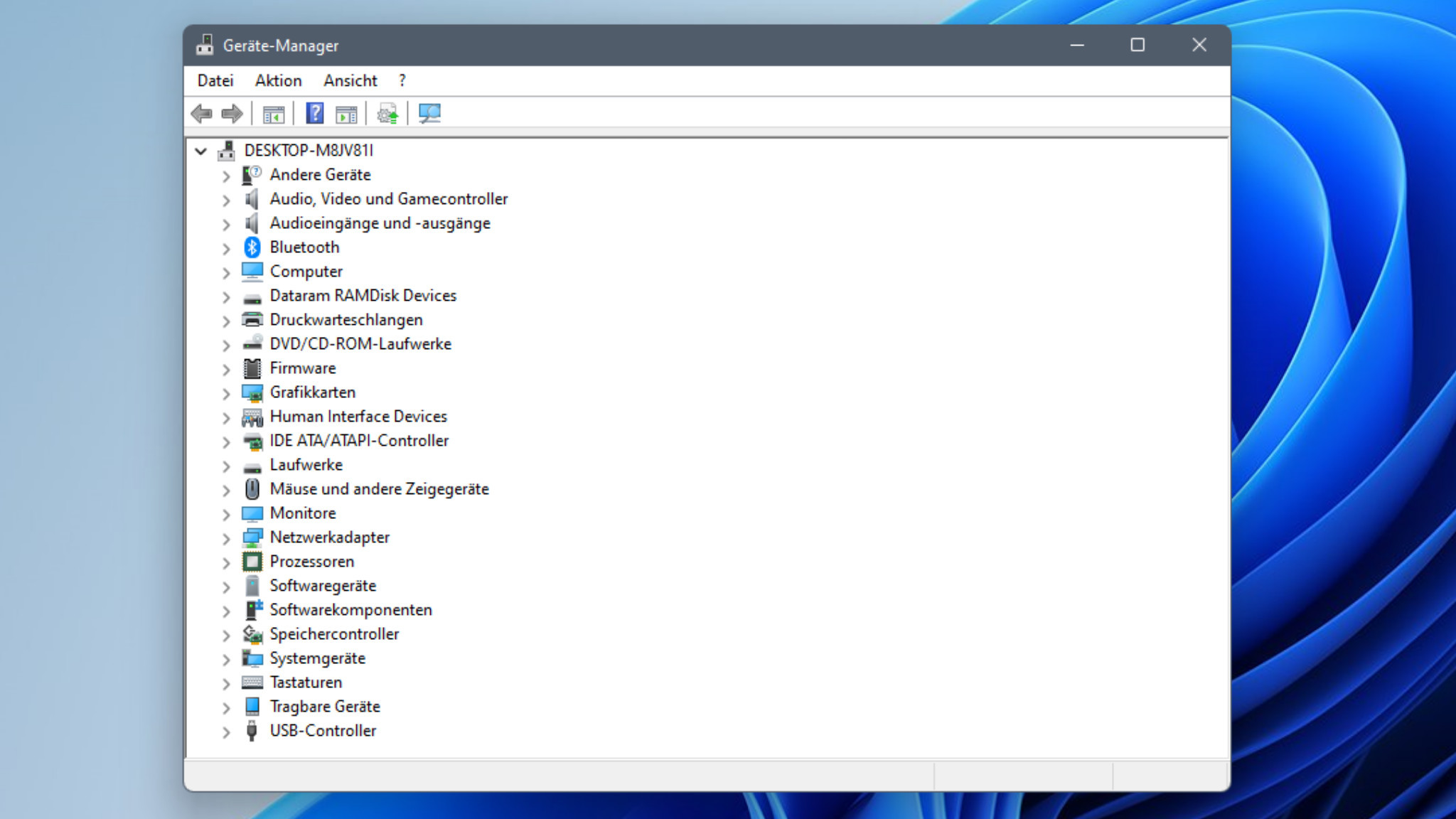Screen dimensions: 1456x819
Task: Expand the Netzwerkadapter section
Action: [224, 538]
